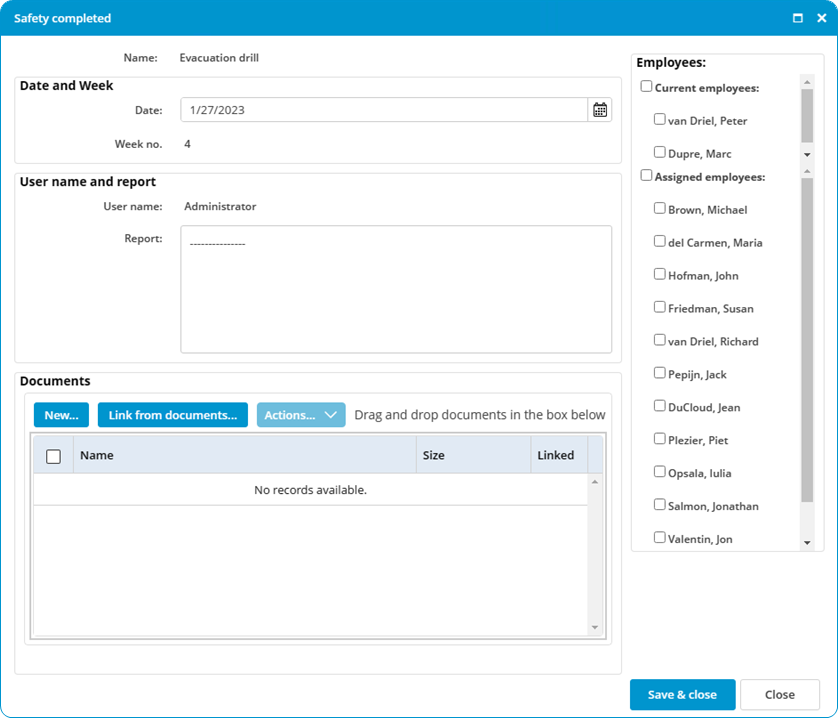Check the Dupre, Marc checkbox
Screen dimensions: 838x718
click(x=659, y=152)
